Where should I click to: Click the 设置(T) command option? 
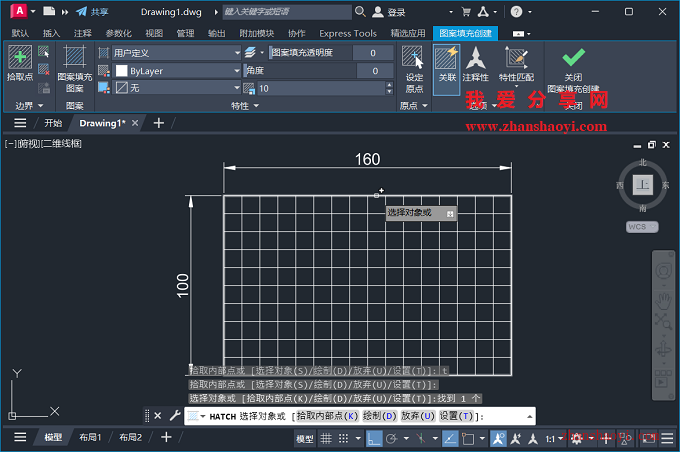coord(456,416)
